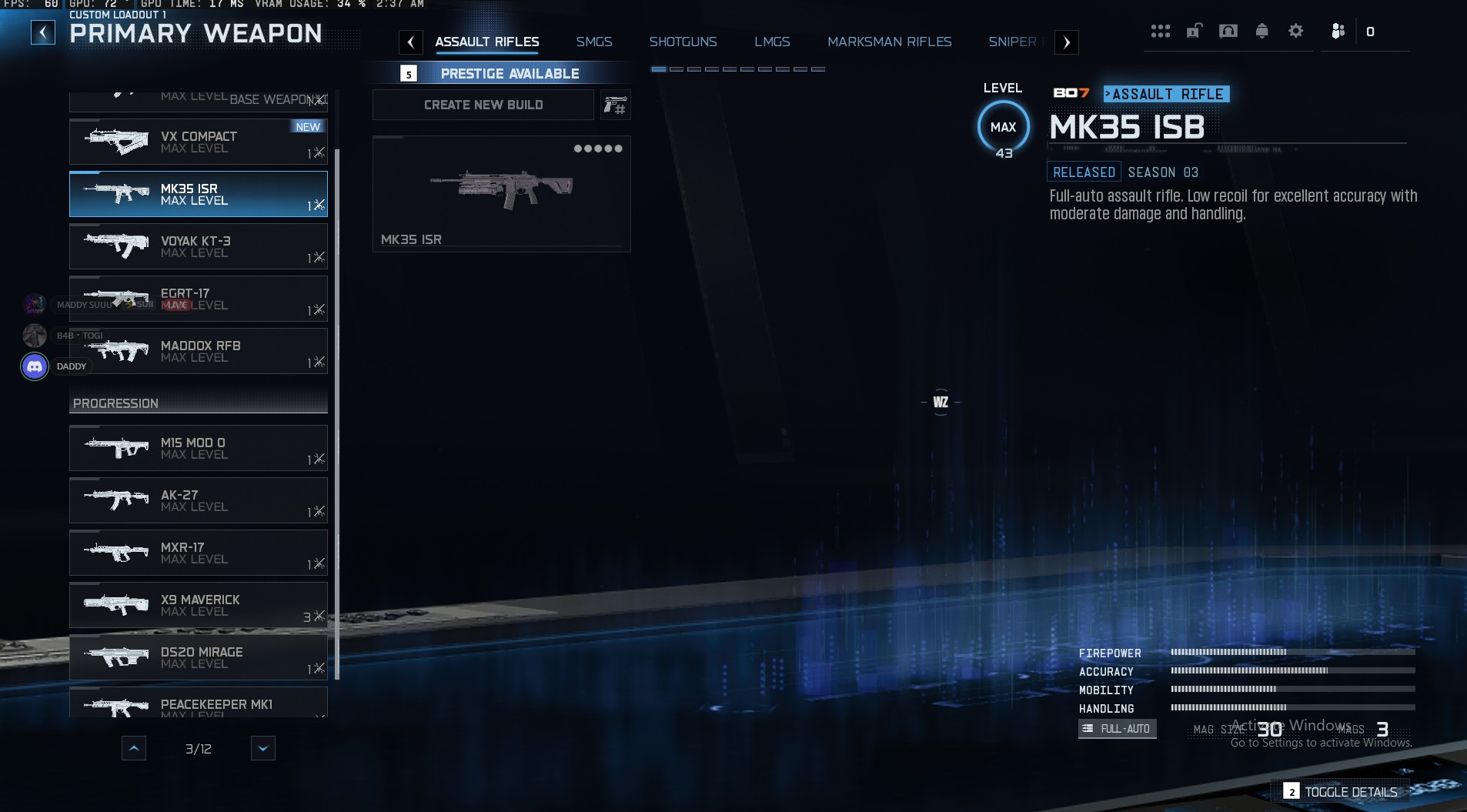This screenshot has width=1467, height=812.
Task: Click the PRESTIGE AVAILABLE banner
Action: coord(510,74)
